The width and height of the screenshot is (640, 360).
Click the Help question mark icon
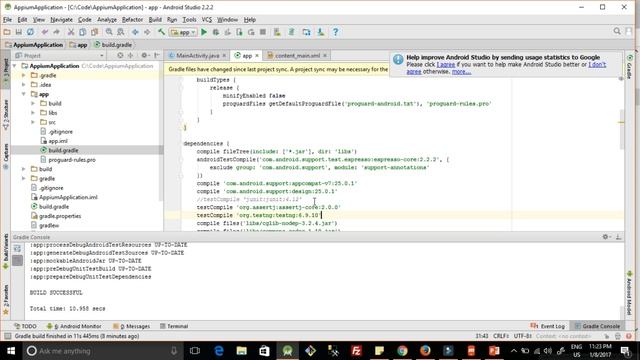[x=336, y=32]
